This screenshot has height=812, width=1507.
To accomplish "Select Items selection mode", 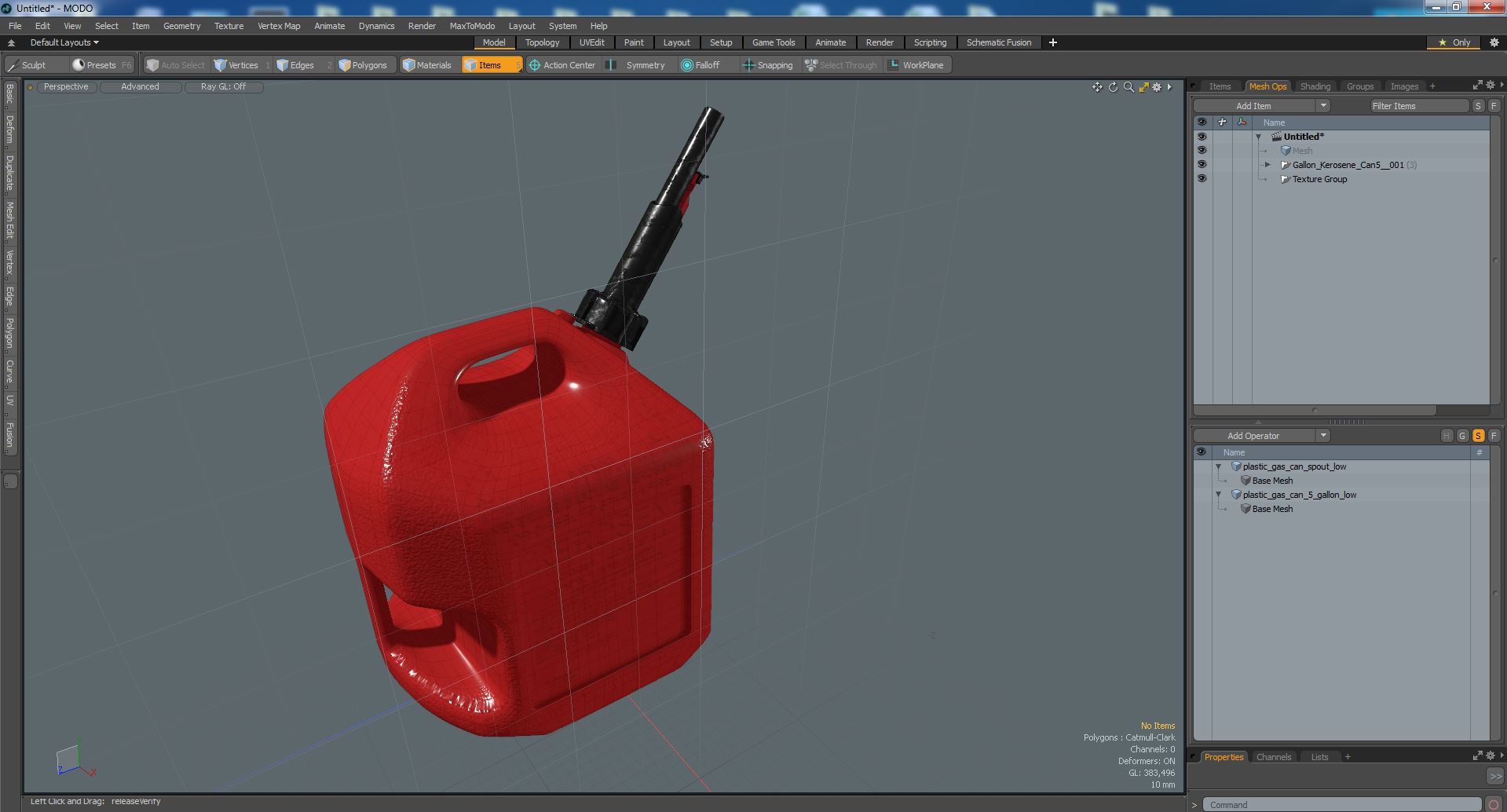I will click(490, 65).
